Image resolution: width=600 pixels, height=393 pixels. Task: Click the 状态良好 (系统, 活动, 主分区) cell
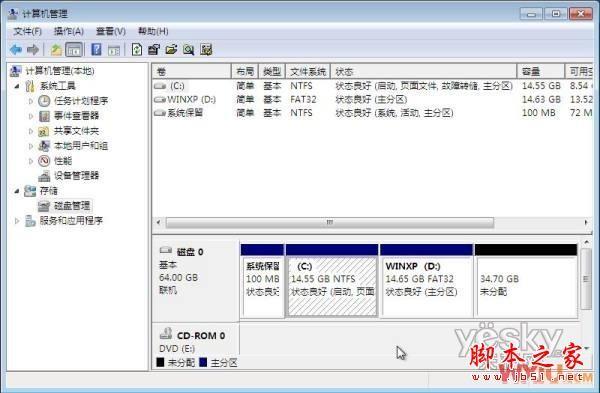click(394, 113)
